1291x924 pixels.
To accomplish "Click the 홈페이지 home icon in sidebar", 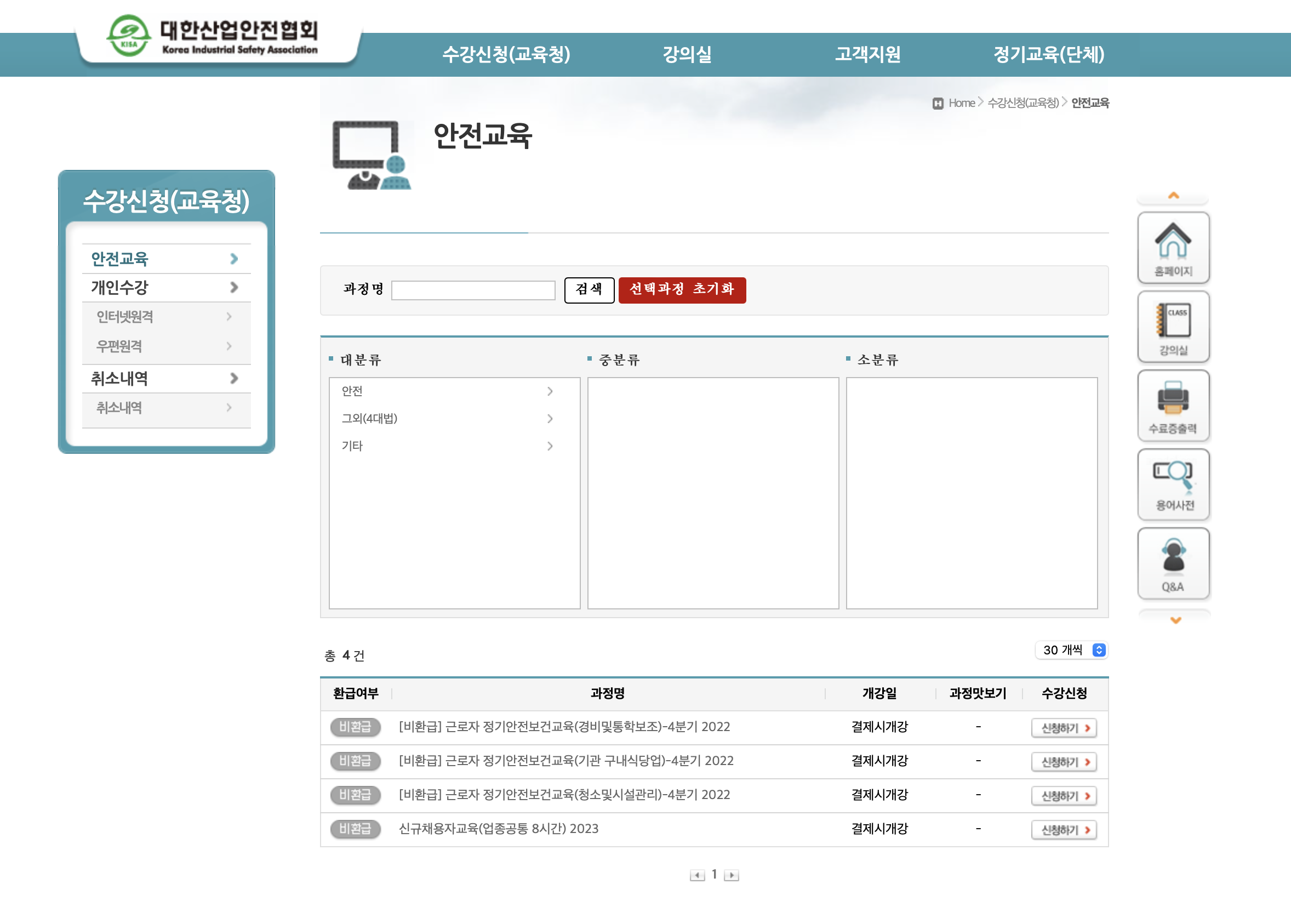I will pos(1173,248).
